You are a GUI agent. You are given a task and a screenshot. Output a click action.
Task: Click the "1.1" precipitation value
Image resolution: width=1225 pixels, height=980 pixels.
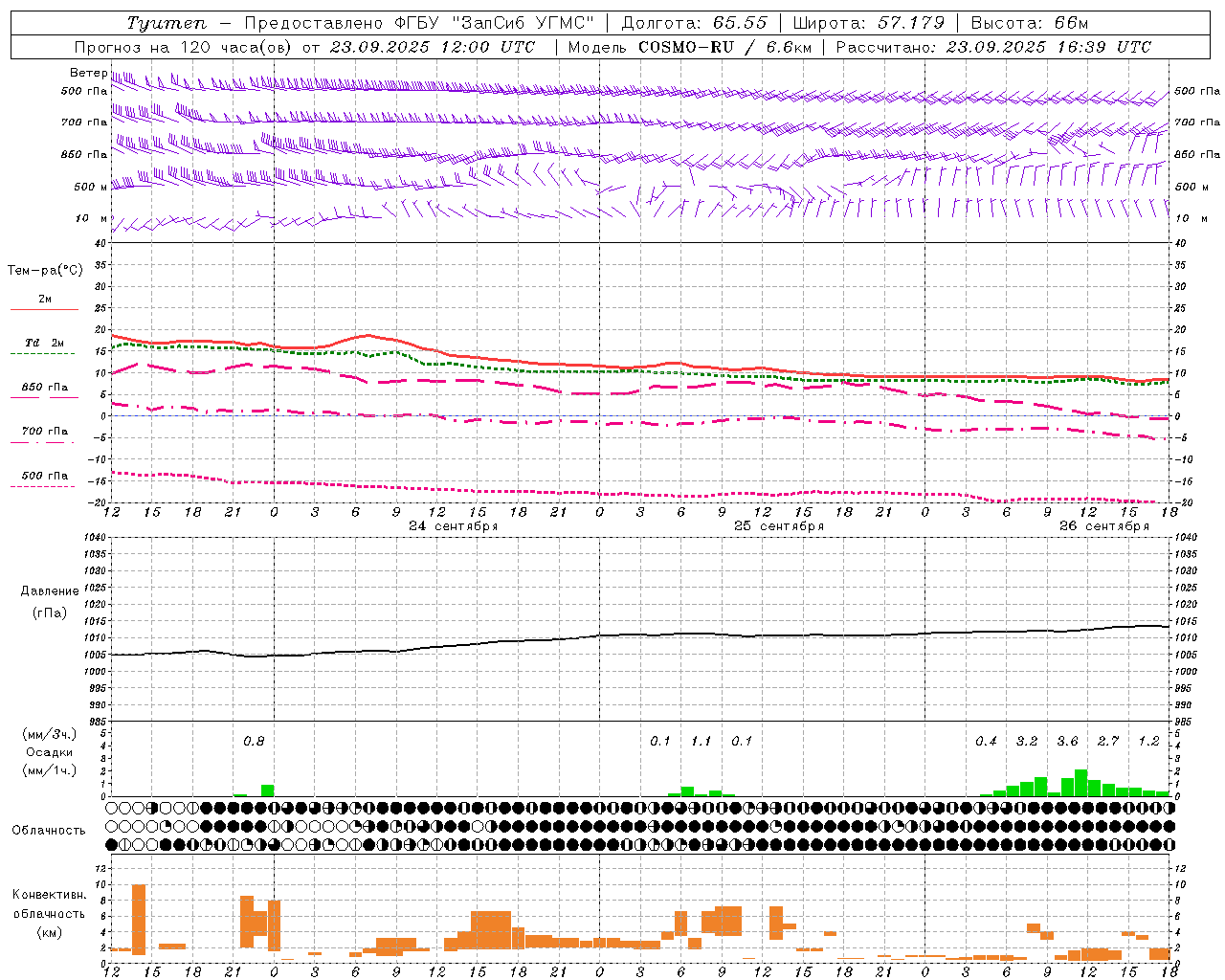tap(702, 741)
